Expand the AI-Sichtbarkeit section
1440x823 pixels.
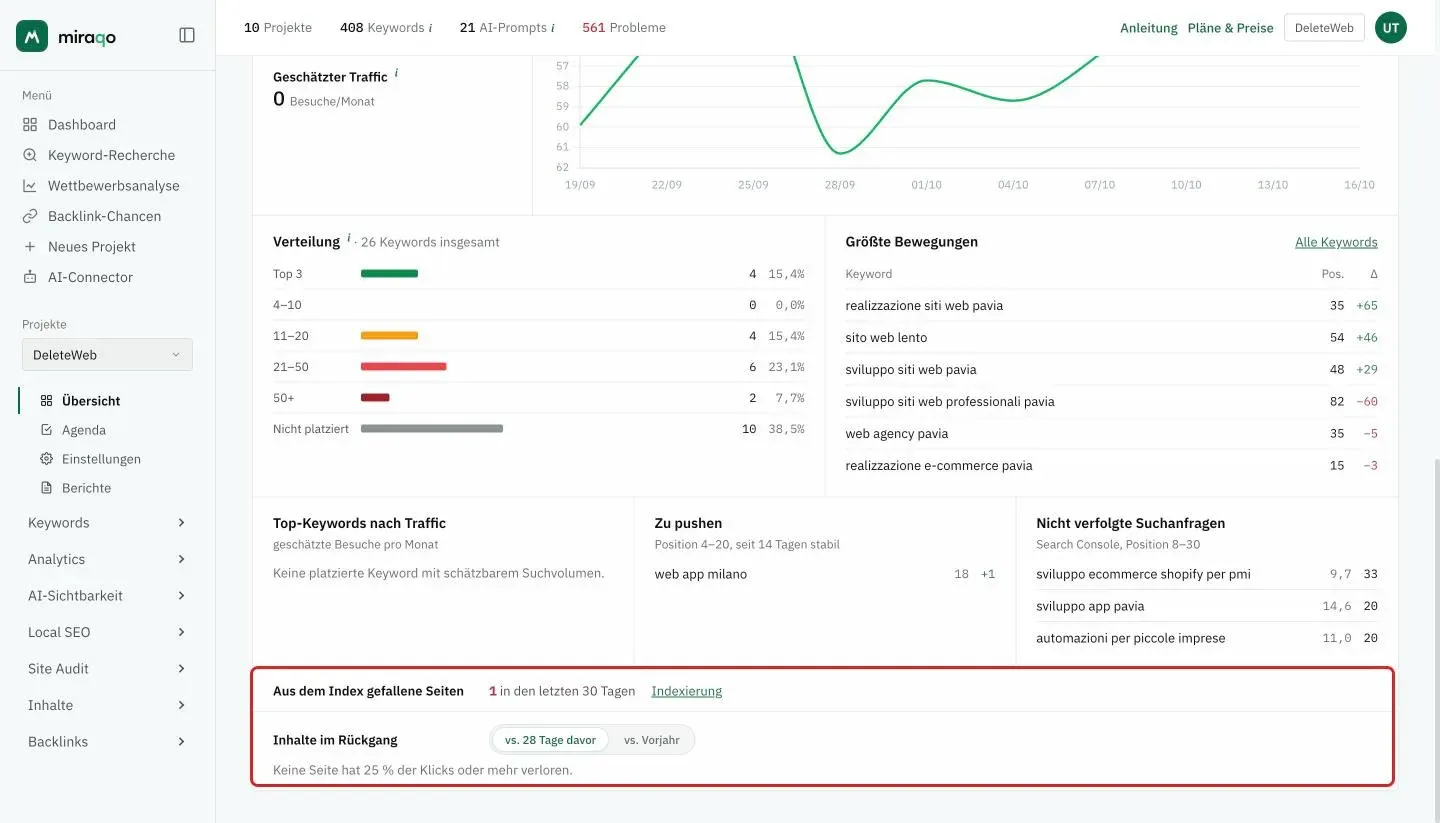click(x=107, y=596)
